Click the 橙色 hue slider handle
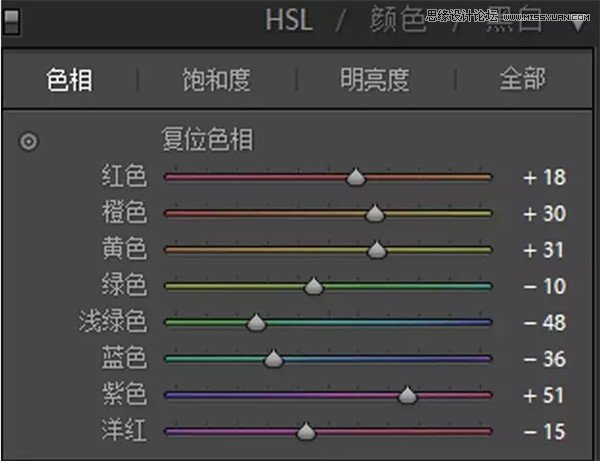 pyautogui.click(x=375, y=213)
